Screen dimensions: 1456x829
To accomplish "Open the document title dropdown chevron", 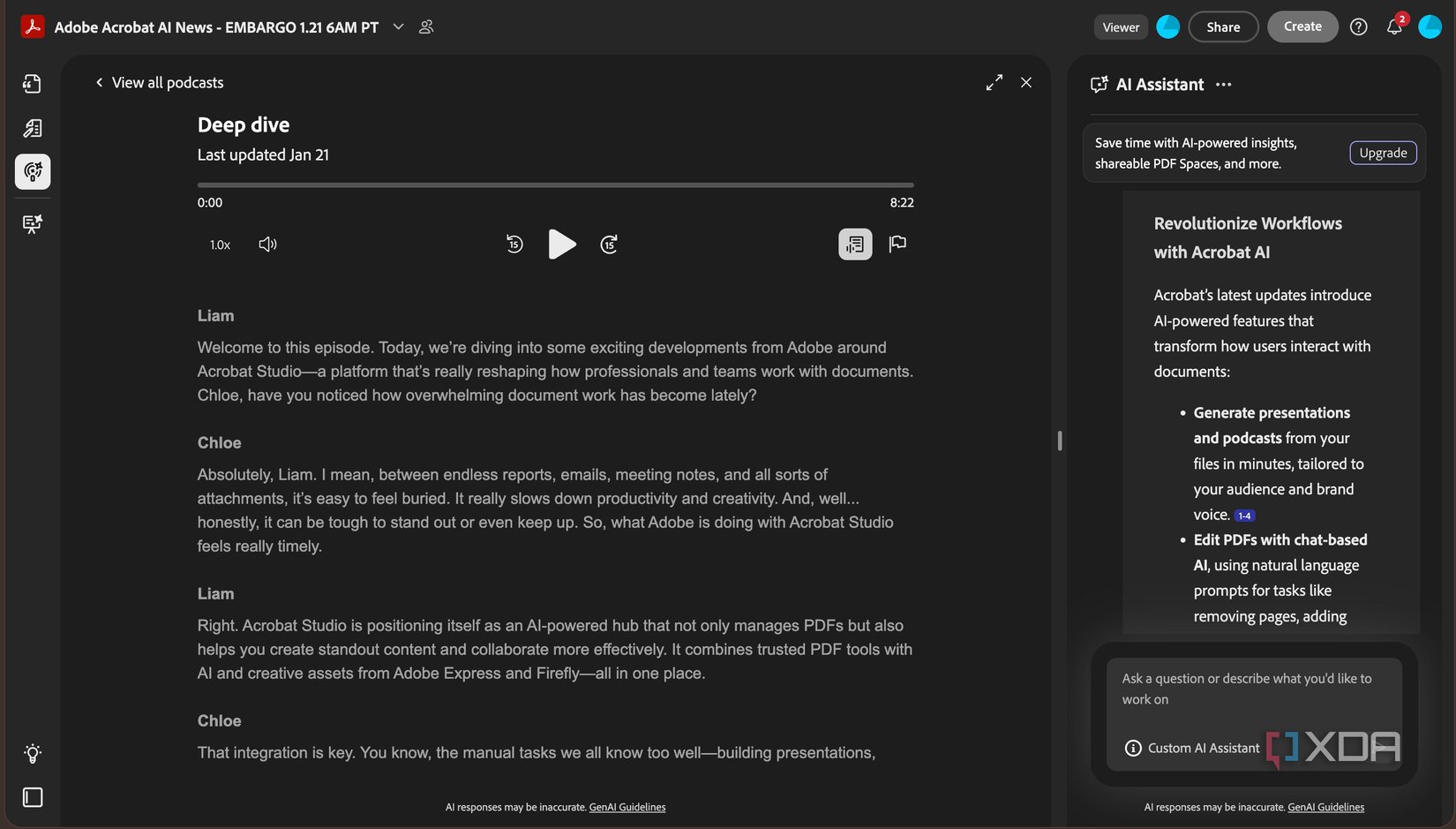I will point(397,26).
